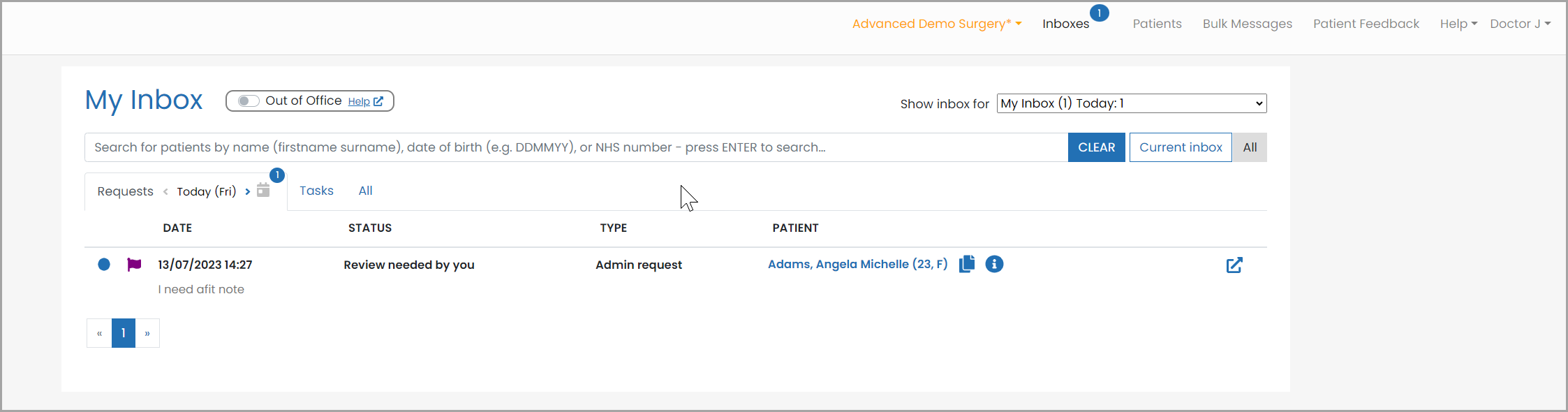Switch to the Tasks tab
This screenshot has width=1568, height=412.
316,191
